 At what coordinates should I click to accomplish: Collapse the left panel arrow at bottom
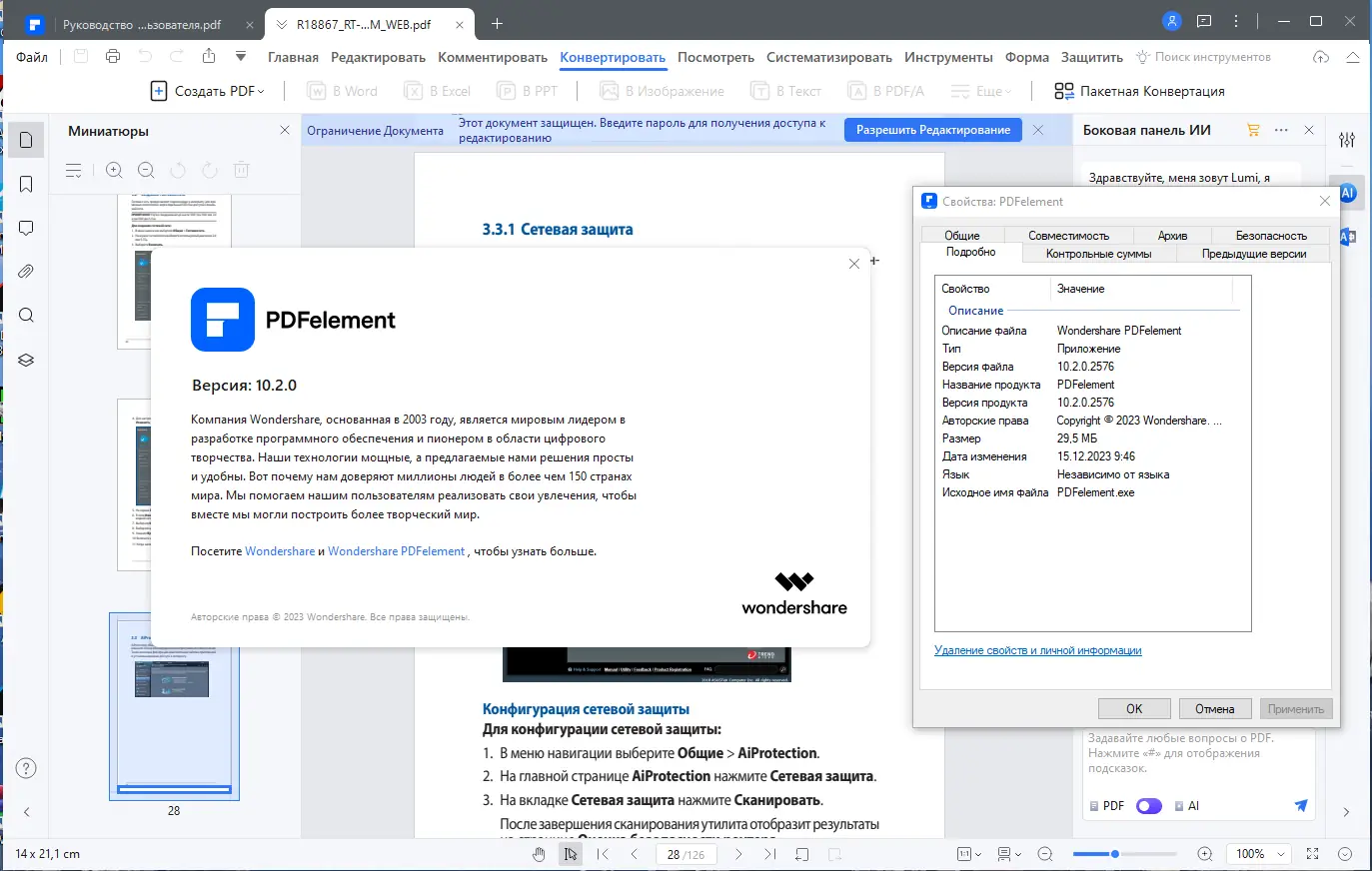click(x=27, y=812)
